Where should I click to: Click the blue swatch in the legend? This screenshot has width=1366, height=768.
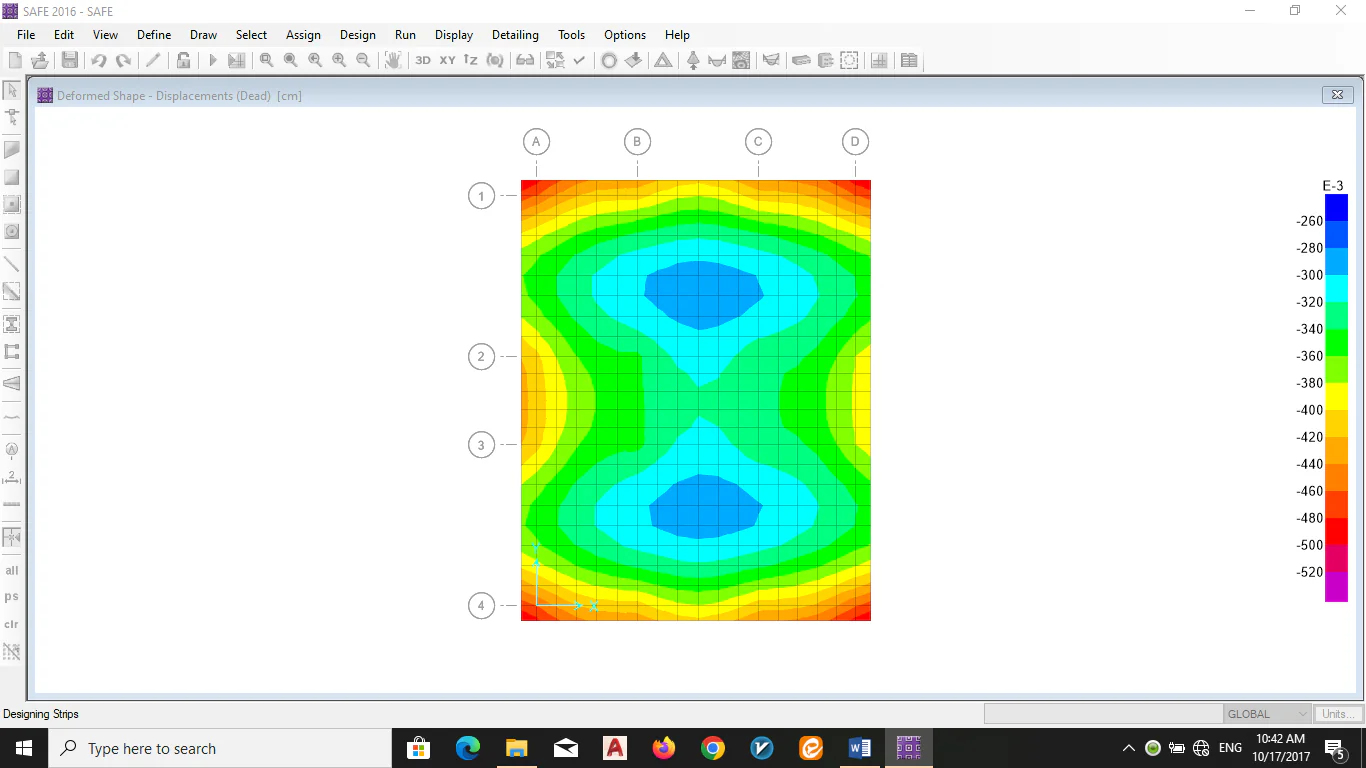pyautogui.click(x=1336, y=208)
